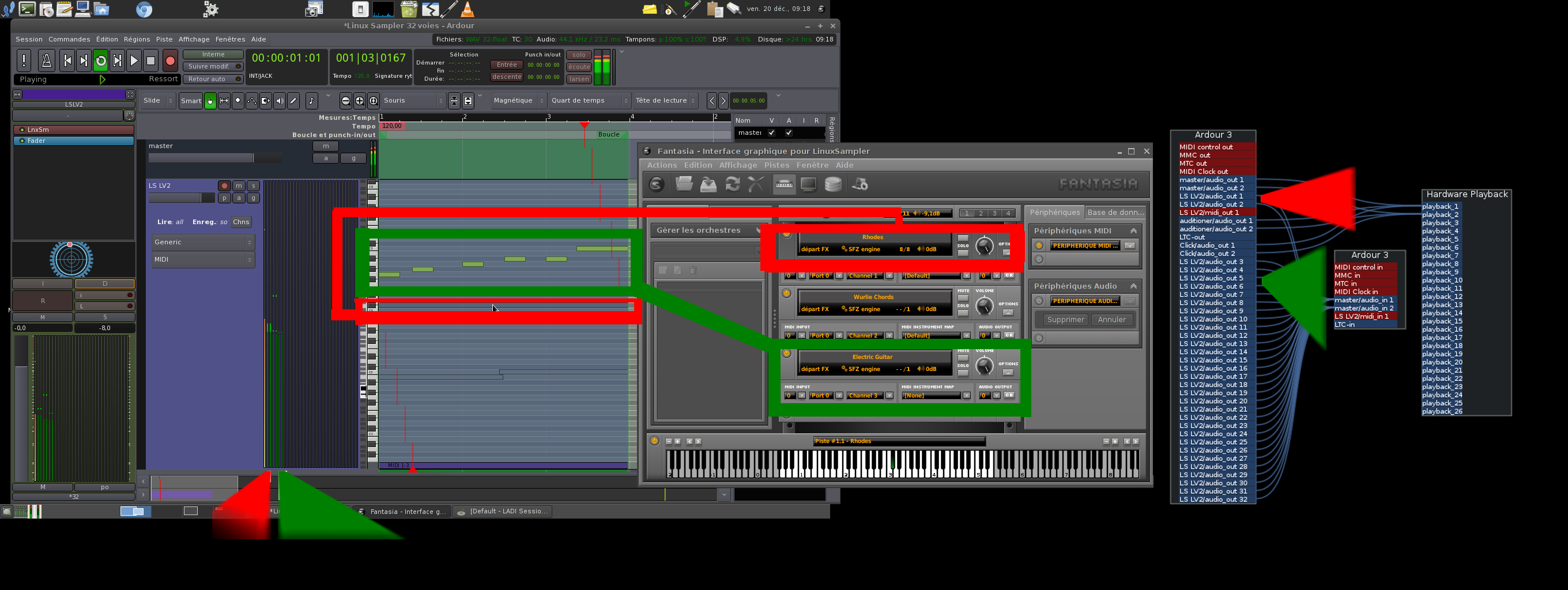Viewport: 1568px width, 590px height.
Task: Click the Fantasia open folder icon
Action: click(x=684, y=184)
